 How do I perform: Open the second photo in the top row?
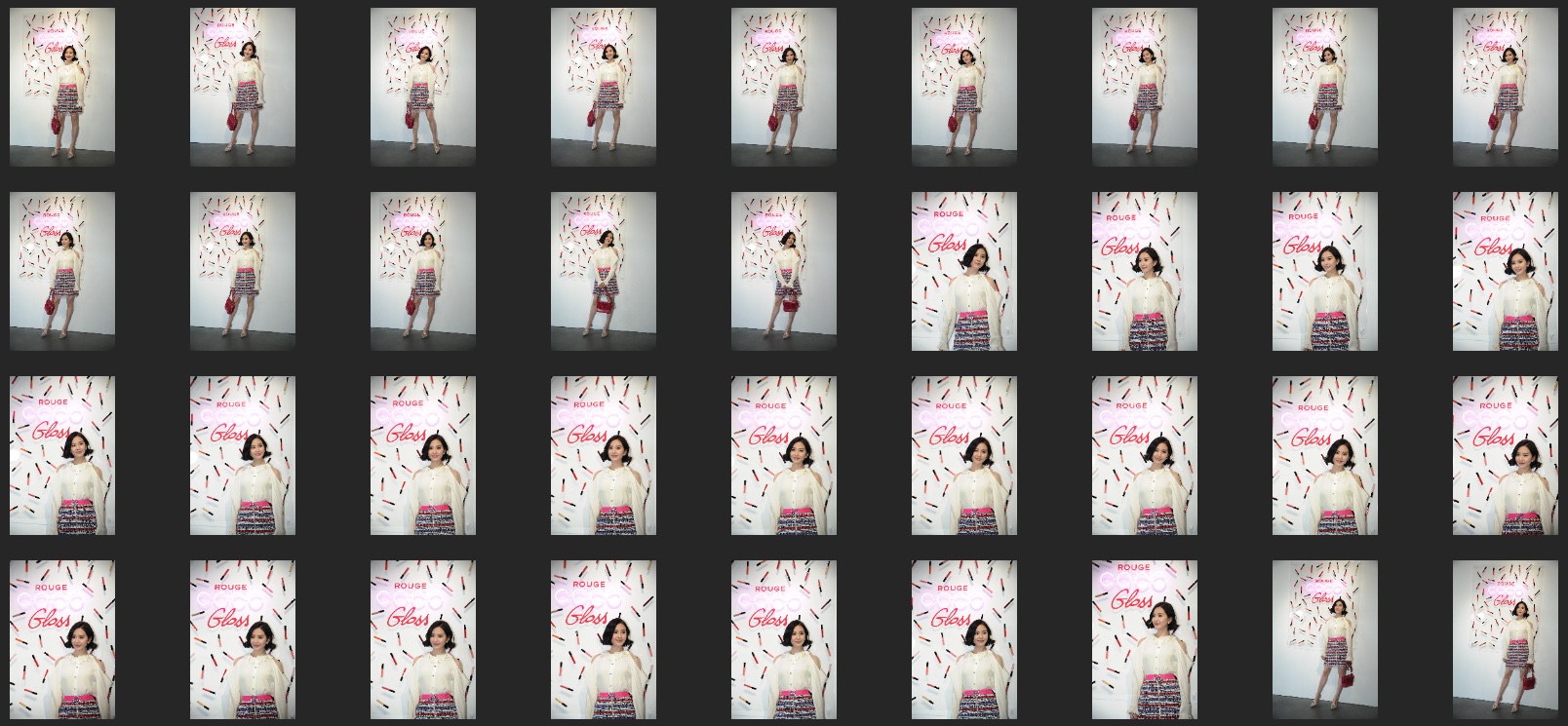[243, 88]
